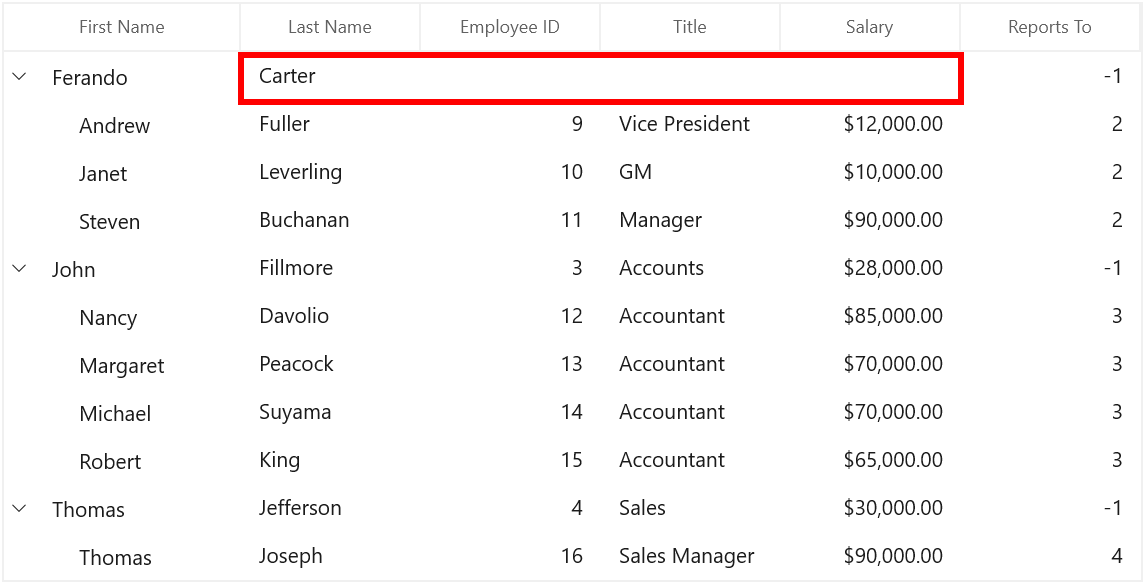The height and width of the screenshot is (584, 1144).
Task: Select the Vice President title cell
Action: point(684,124)
